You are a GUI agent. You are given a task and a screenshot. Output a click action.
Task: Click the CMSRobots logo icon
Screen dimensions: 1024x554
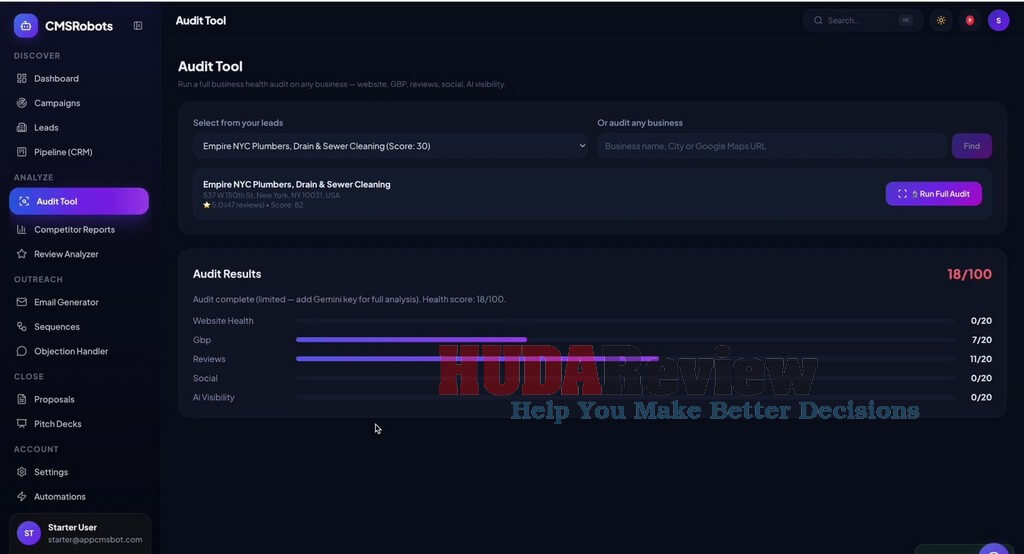pyautogui.click(x=25, y=25)
